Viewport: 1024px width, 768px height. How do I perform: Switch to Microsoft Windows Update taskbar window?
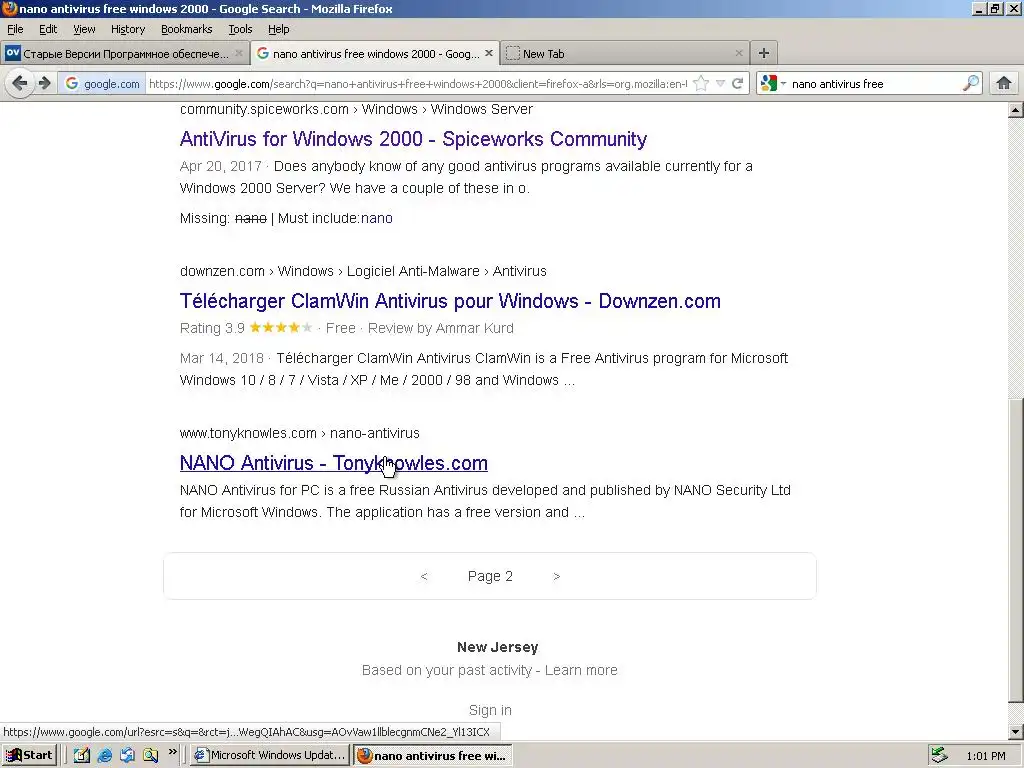click(x=270, y=756)
